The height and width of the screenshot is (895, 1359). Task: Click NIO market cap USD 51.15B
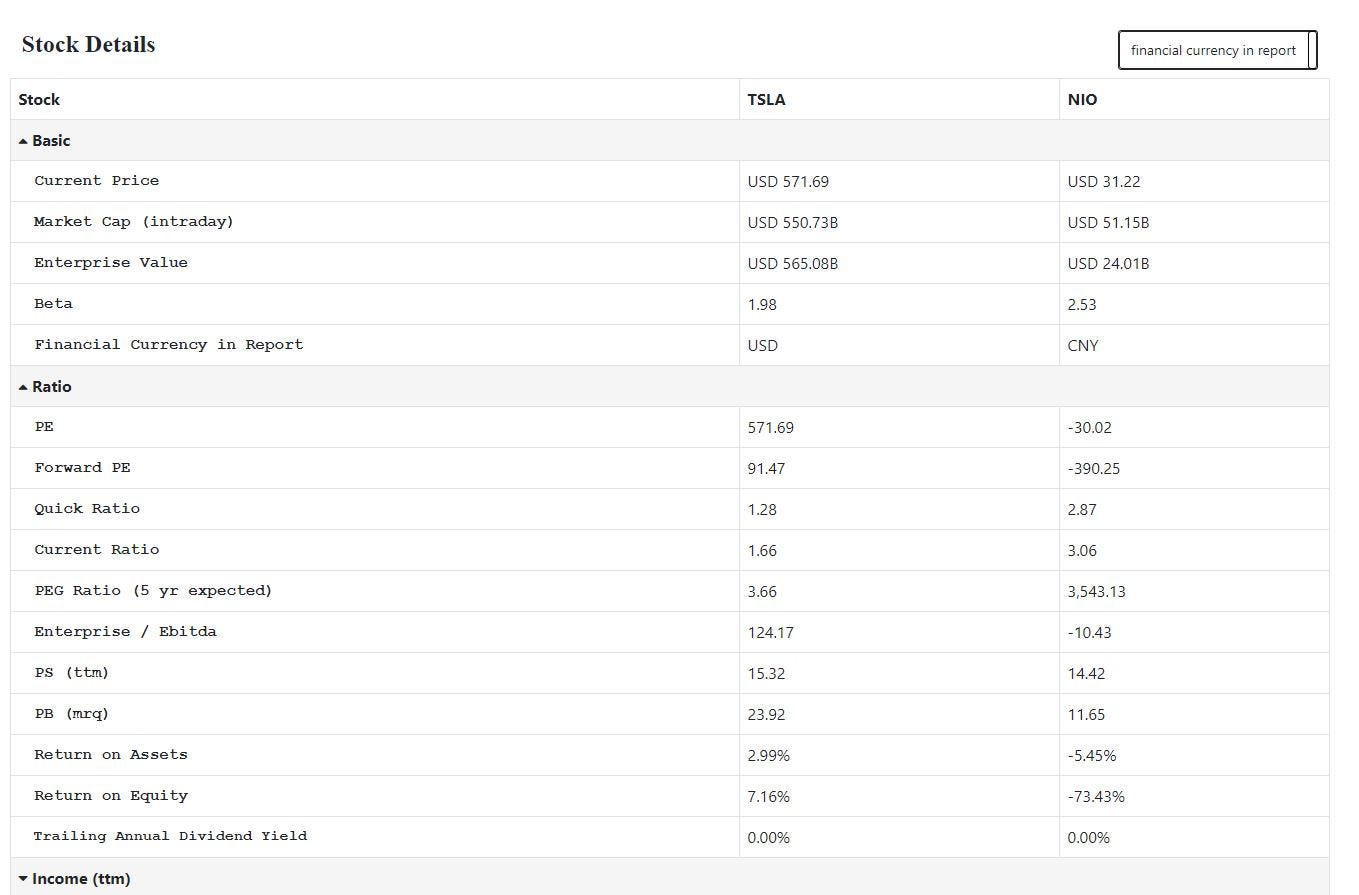click(x=1108, y=223)
